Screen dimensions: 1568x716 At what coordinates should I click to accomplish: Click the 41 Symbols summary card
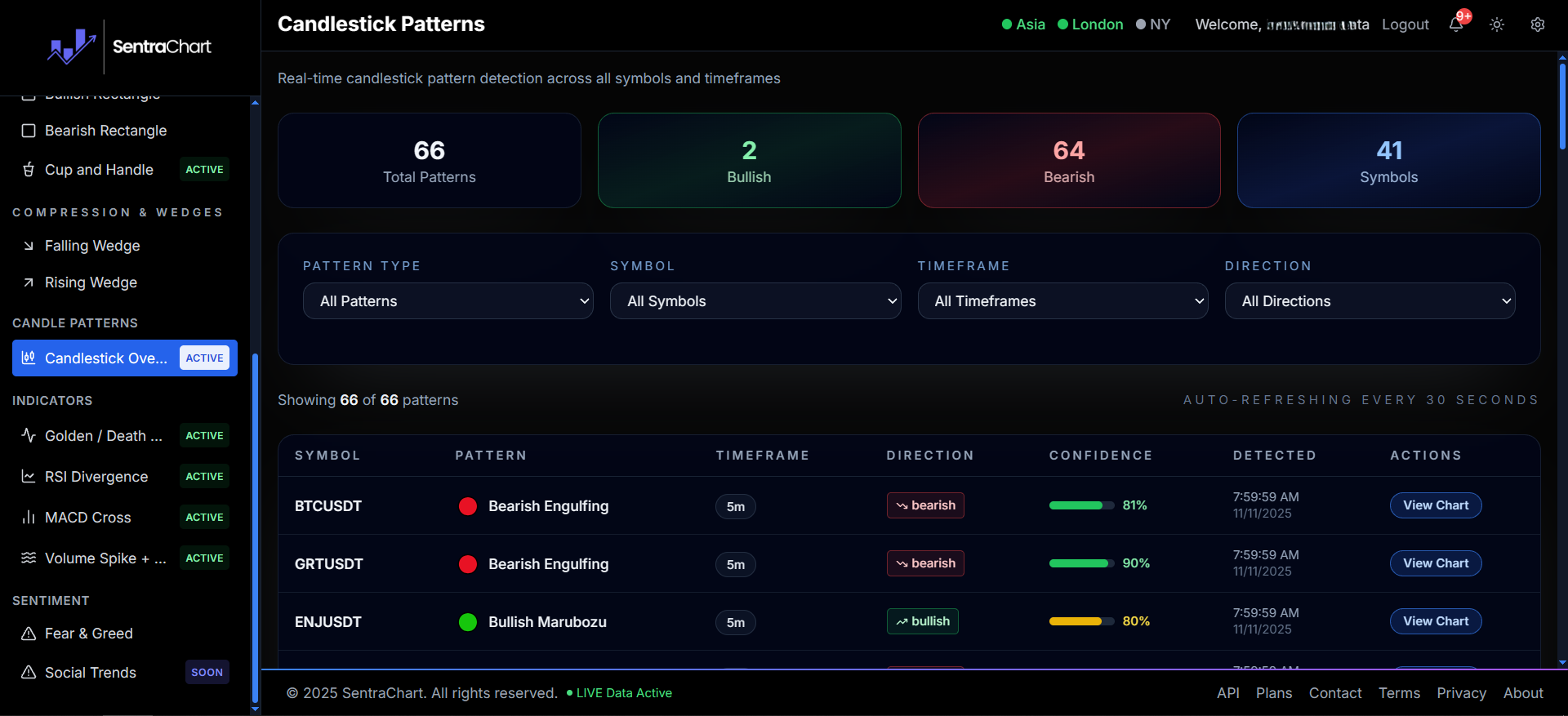click(1389, 160)
